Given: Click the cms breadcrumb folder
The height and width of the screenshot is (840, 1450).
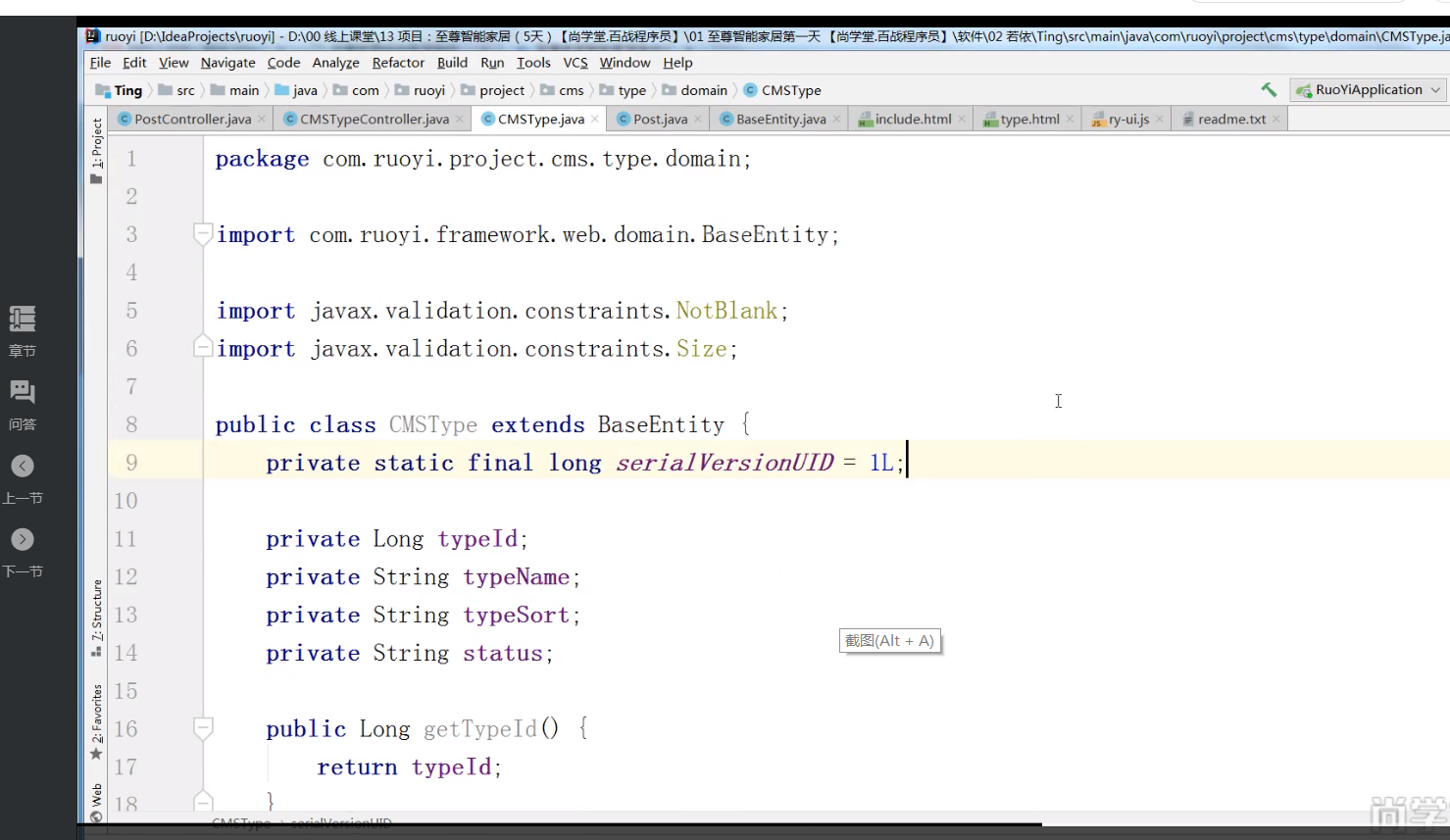Looking at the screenshot, I should coord(562,90).
